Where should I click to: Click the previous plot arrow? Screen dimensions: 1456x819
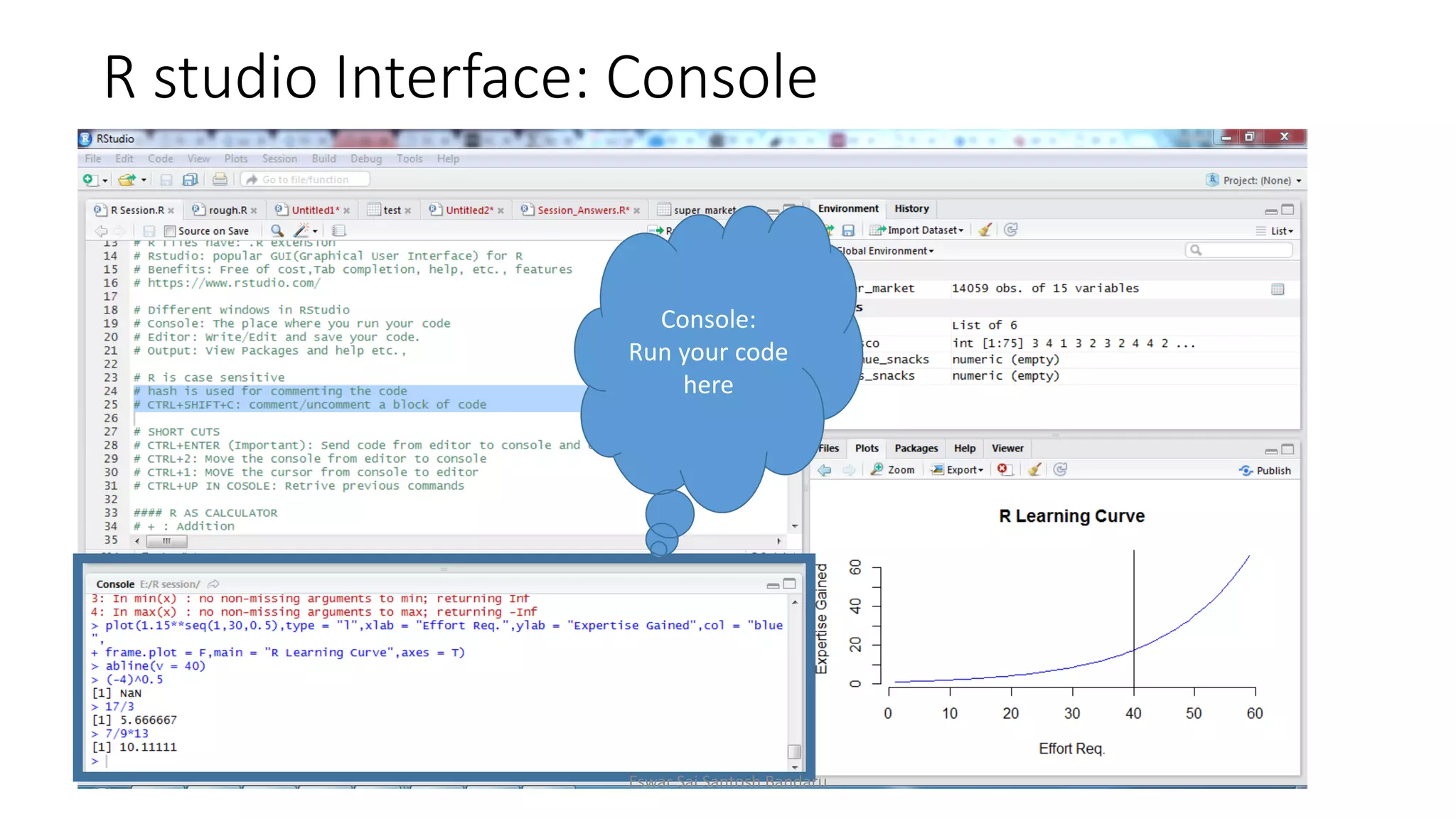[825, 470]
